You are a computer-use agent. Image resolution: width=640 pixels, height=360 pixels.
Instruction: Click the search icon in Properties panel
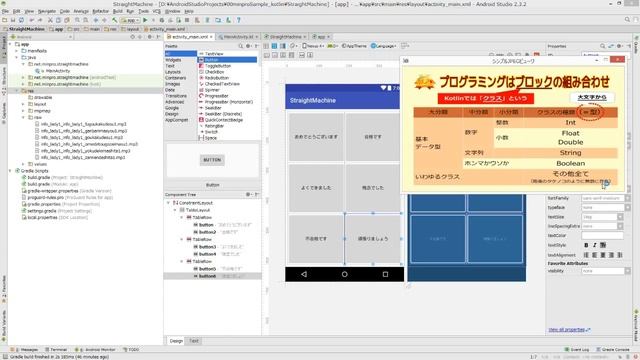(x=602, y=46)
